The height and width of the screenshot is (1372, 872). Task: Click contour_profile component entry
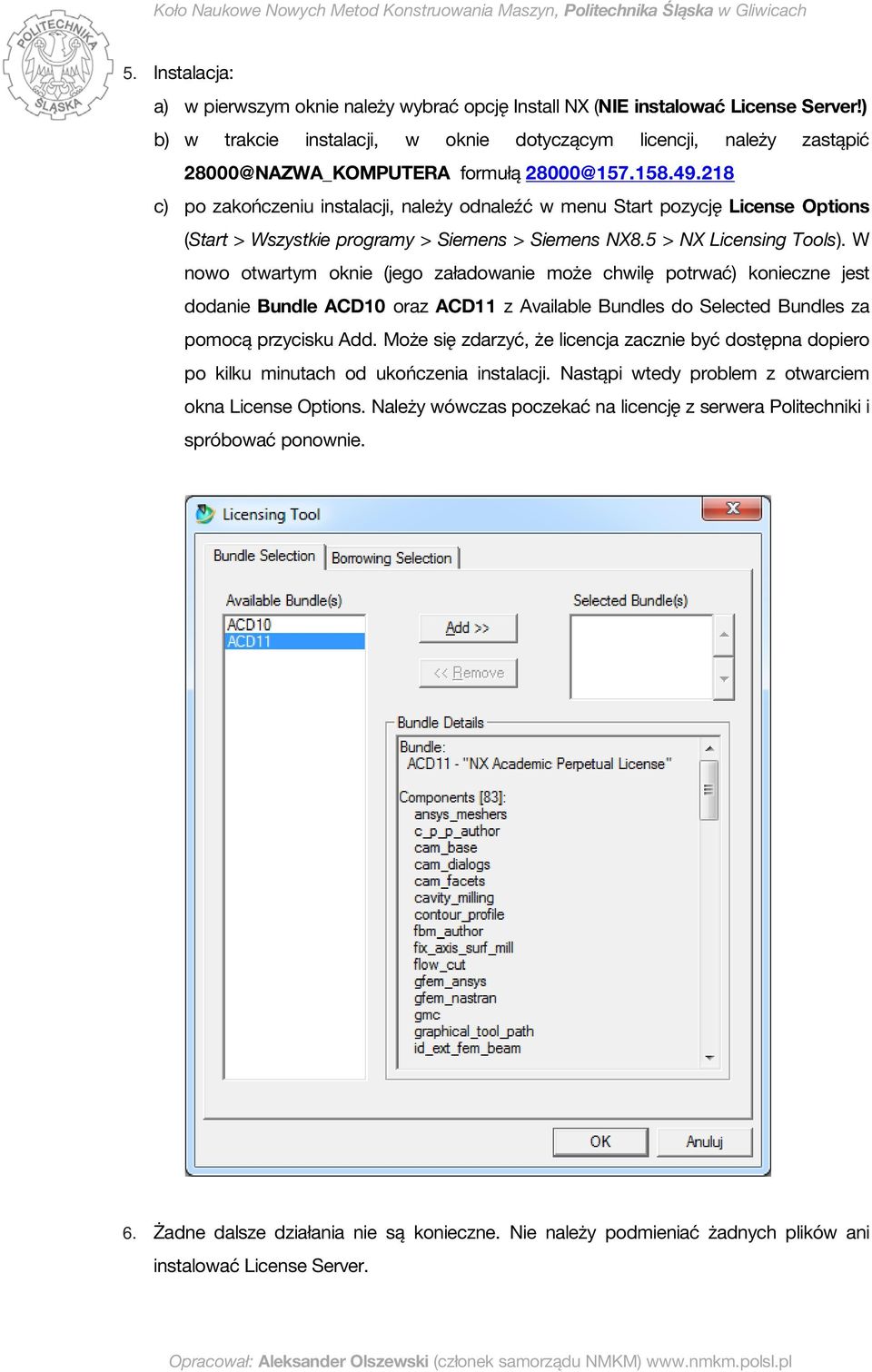pyautogui.click(x=459, y=914)
